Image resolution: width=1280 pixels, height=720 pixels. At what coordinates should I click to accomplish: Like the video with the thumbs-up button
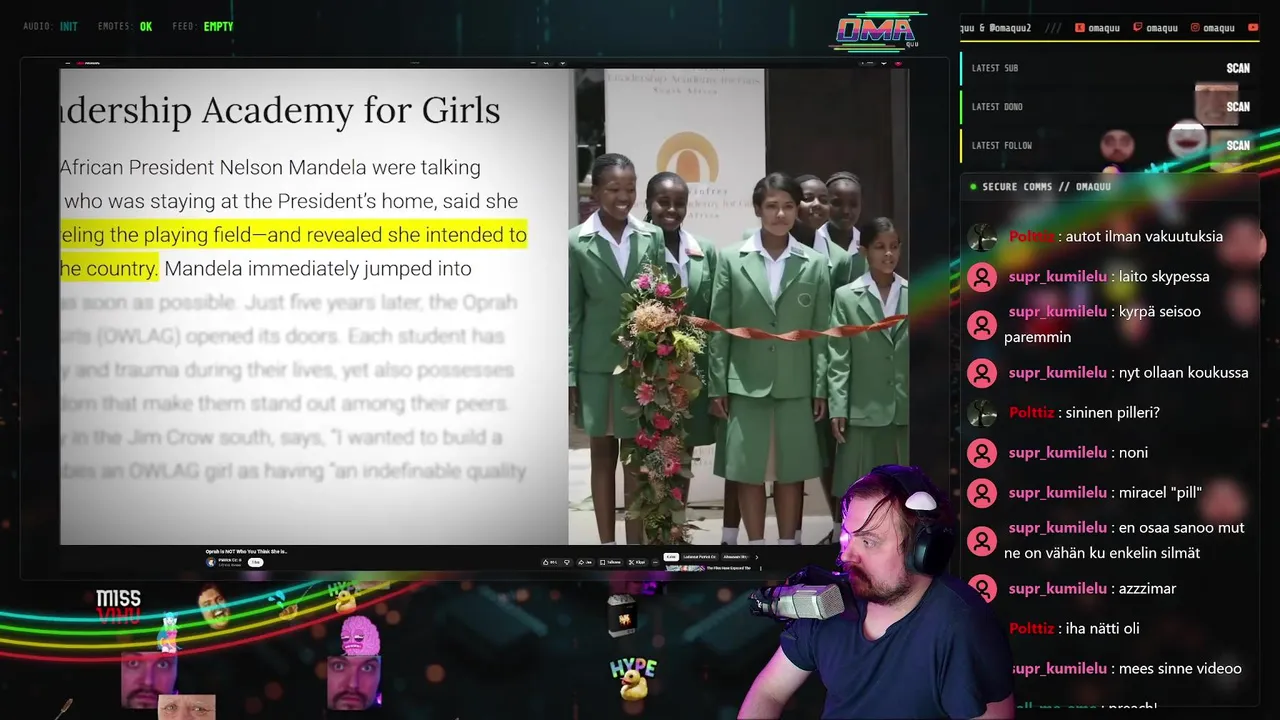[550, 562]
